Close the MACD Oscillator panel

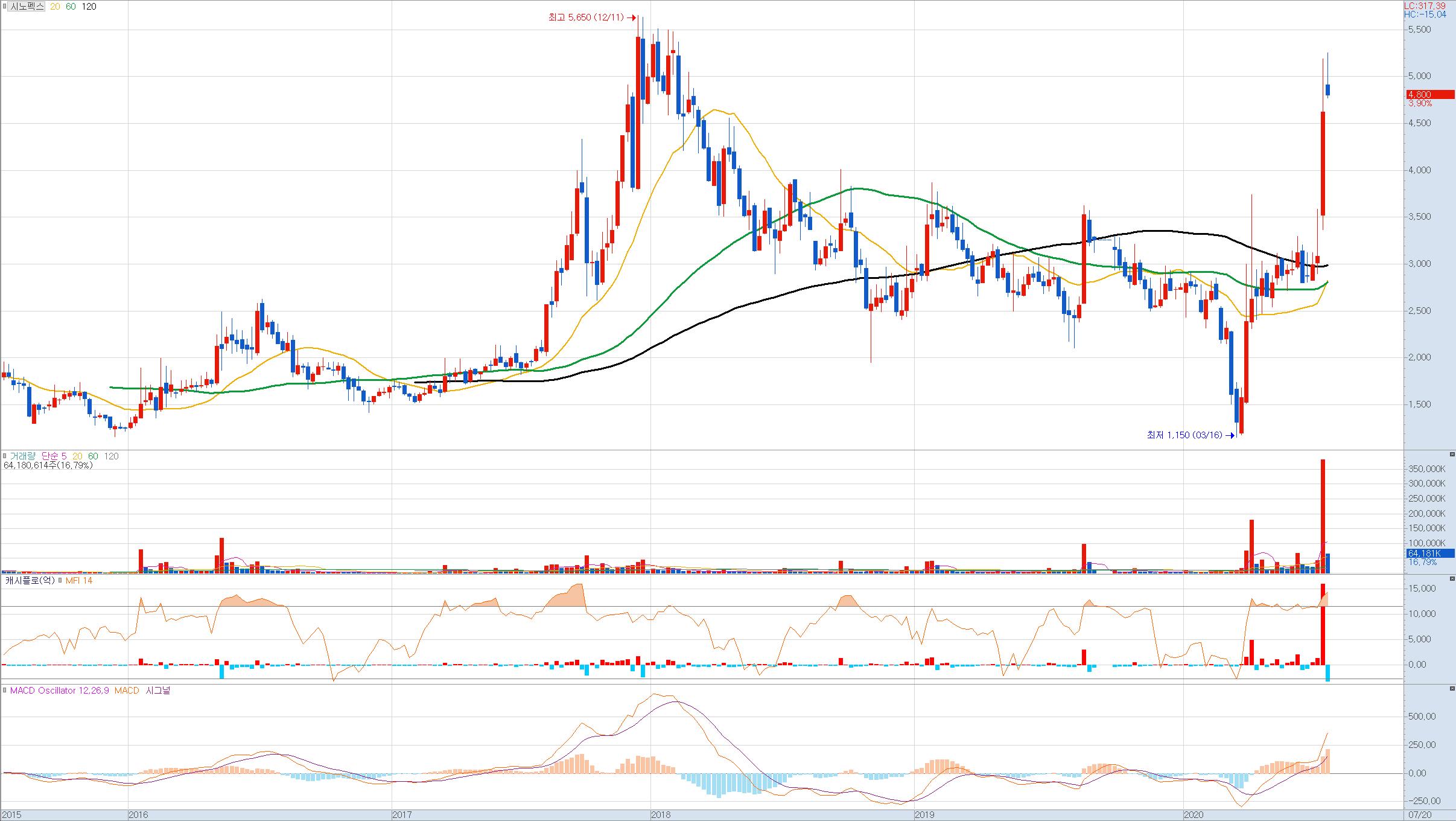1452,689
